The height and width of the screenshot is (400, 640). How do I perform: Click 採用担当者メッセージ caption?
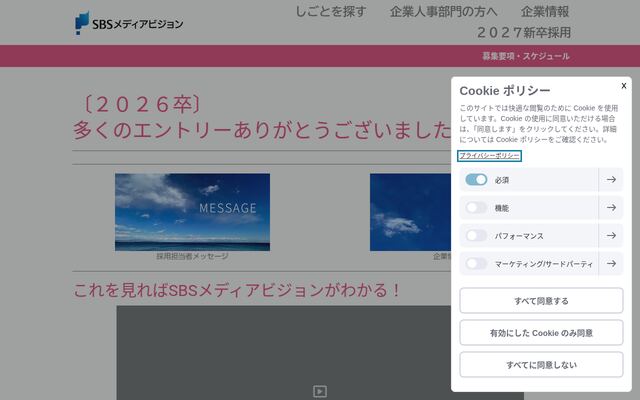point(192,256)
